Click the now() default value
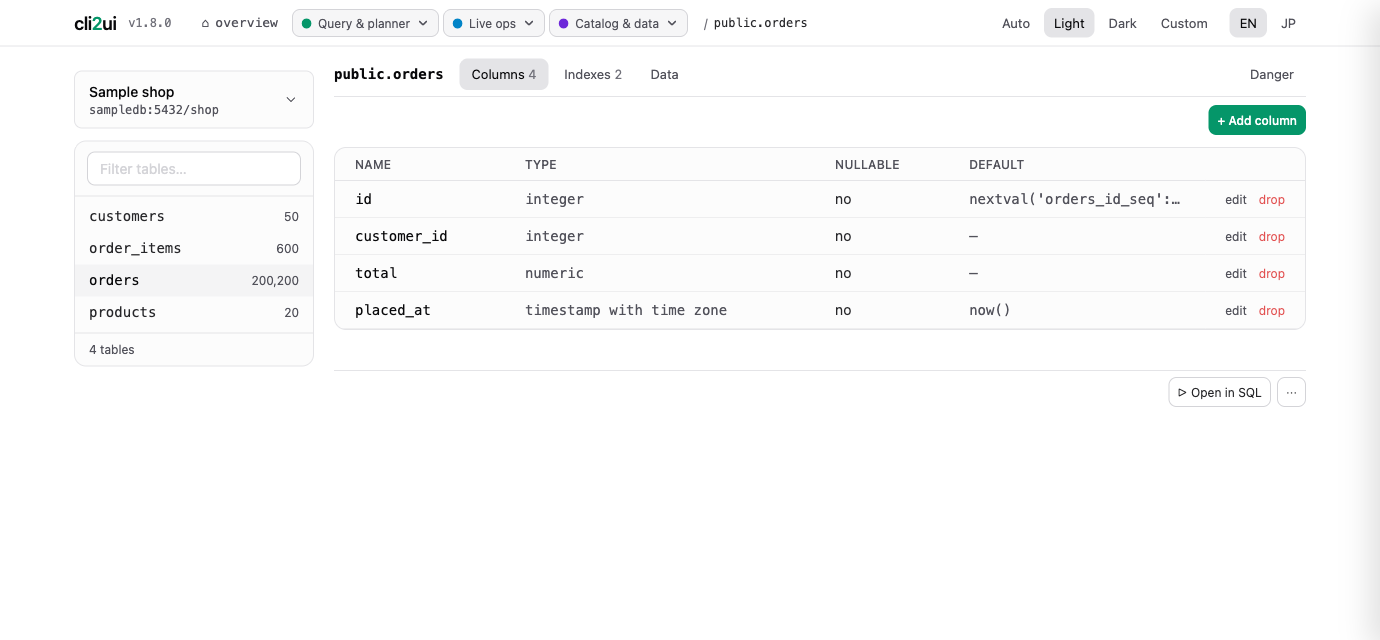 pyautogui.click(x=990, y=310)
